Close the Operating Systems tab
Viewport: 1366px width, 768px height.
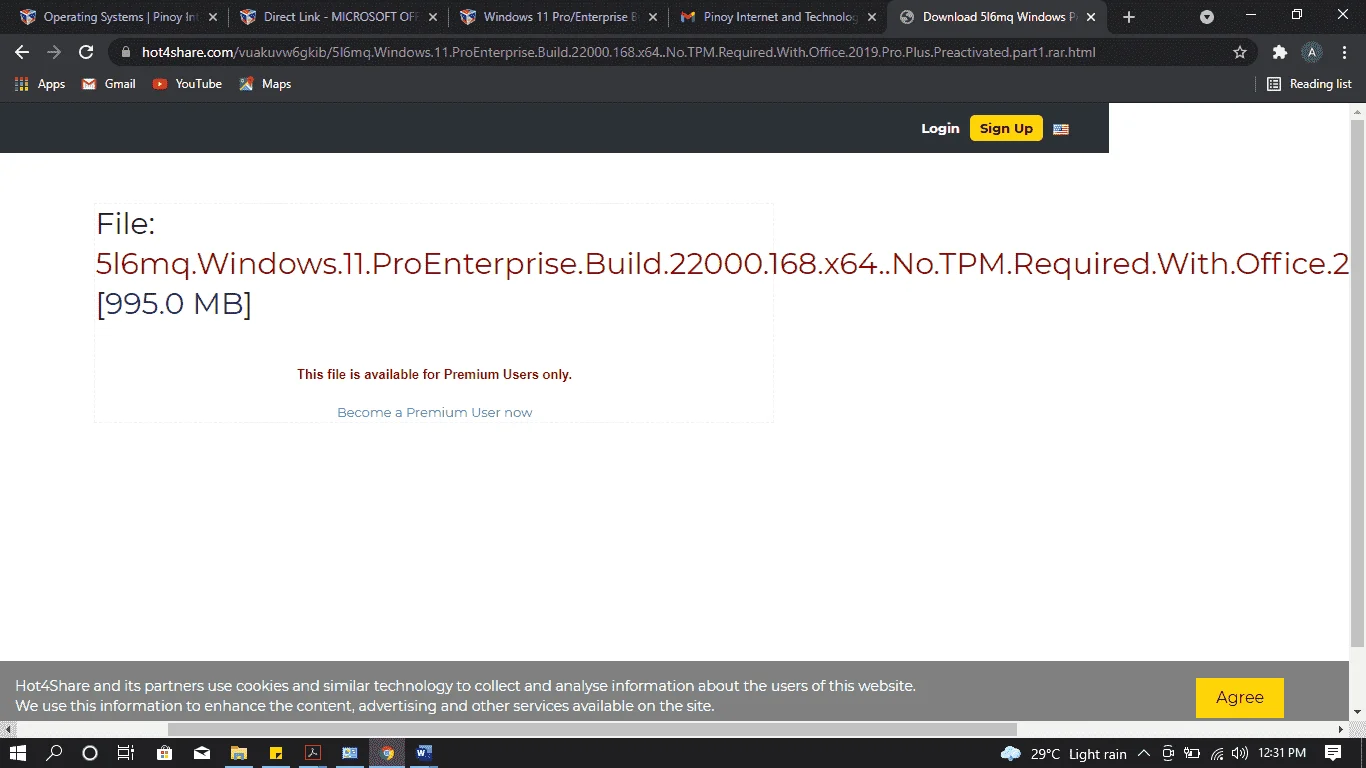pos(212,17)
